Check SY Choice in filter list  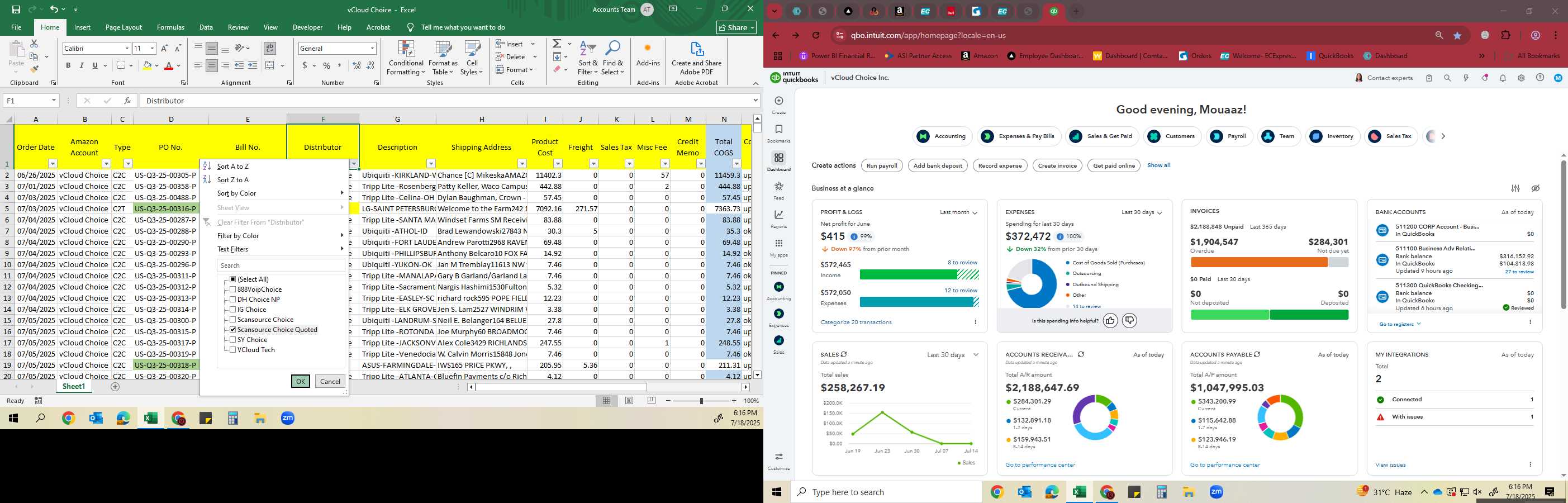(232, 340)
